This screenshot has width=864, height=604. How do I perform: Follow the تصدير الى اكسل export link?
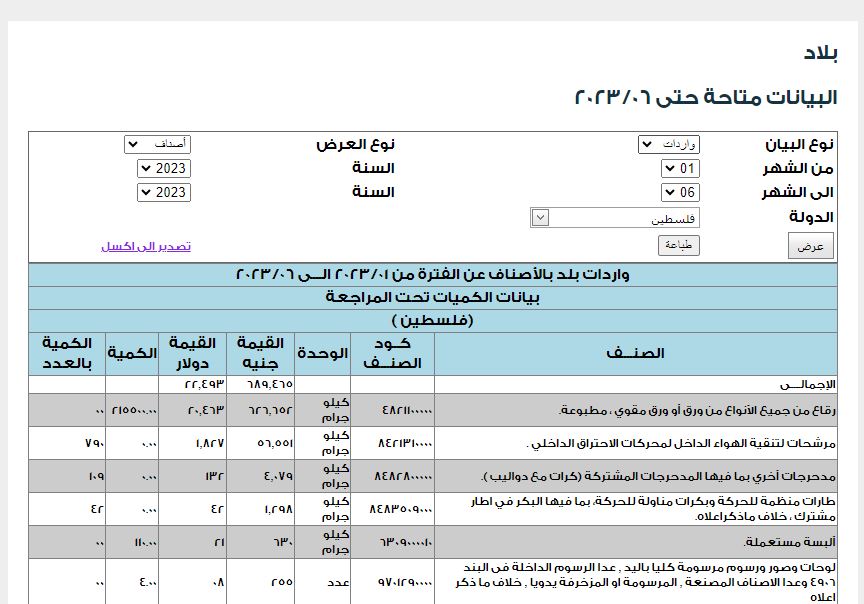(146, 246)
